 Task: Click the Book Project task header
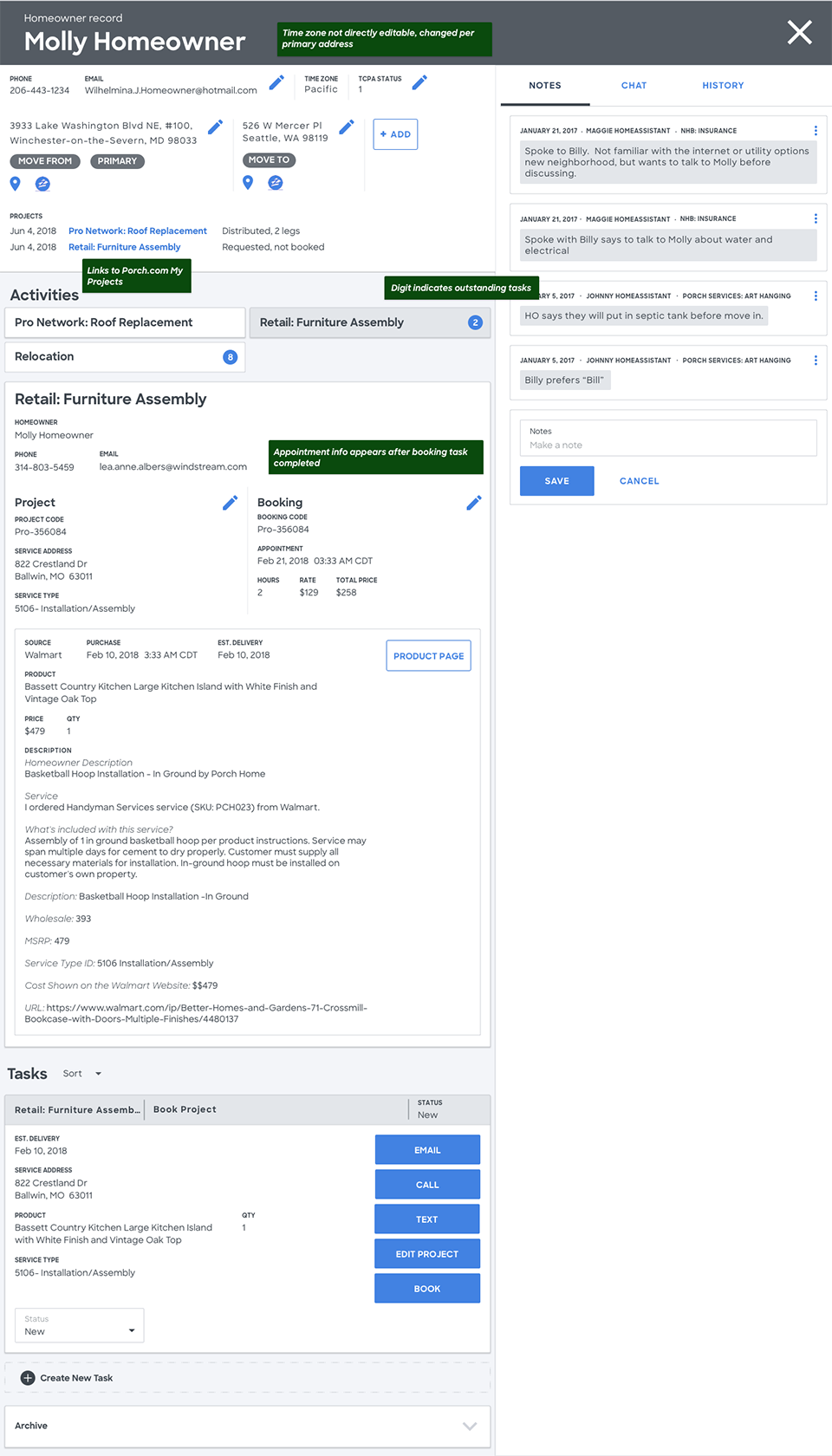(185, 1109)
